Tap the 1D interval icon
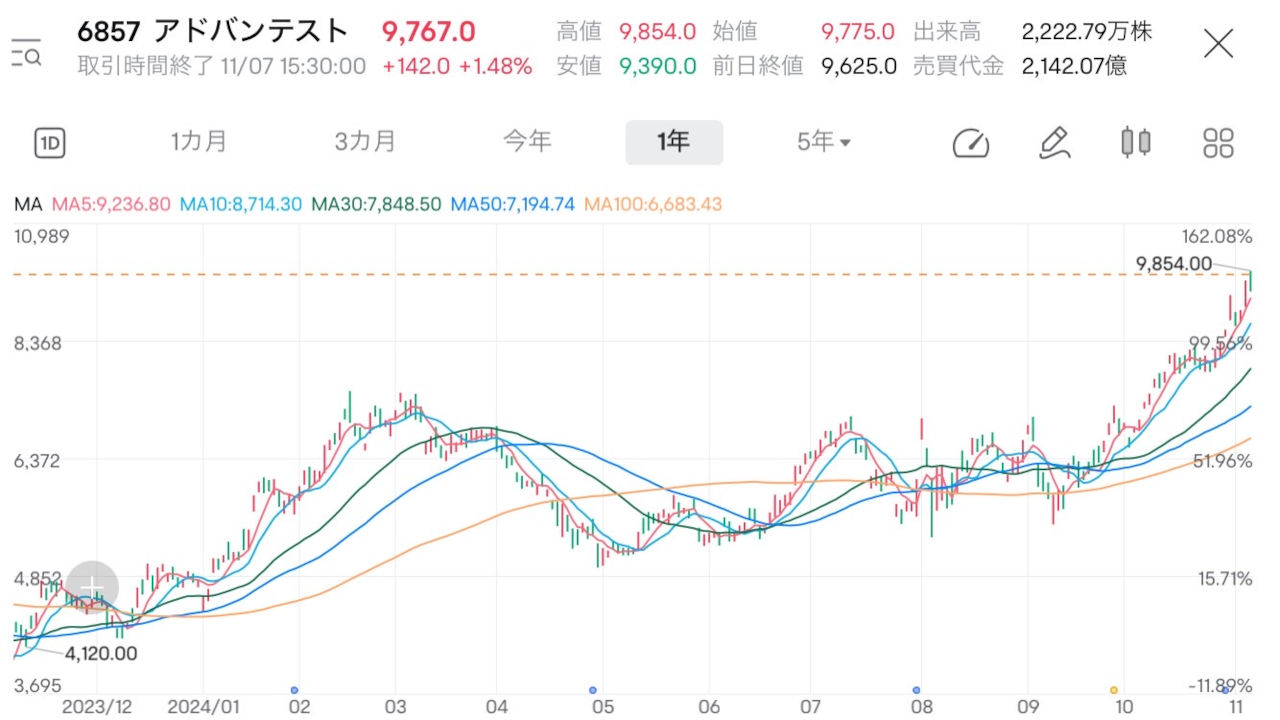The height and width of the screenshot is (720, 1280). (x=49, y=143)
